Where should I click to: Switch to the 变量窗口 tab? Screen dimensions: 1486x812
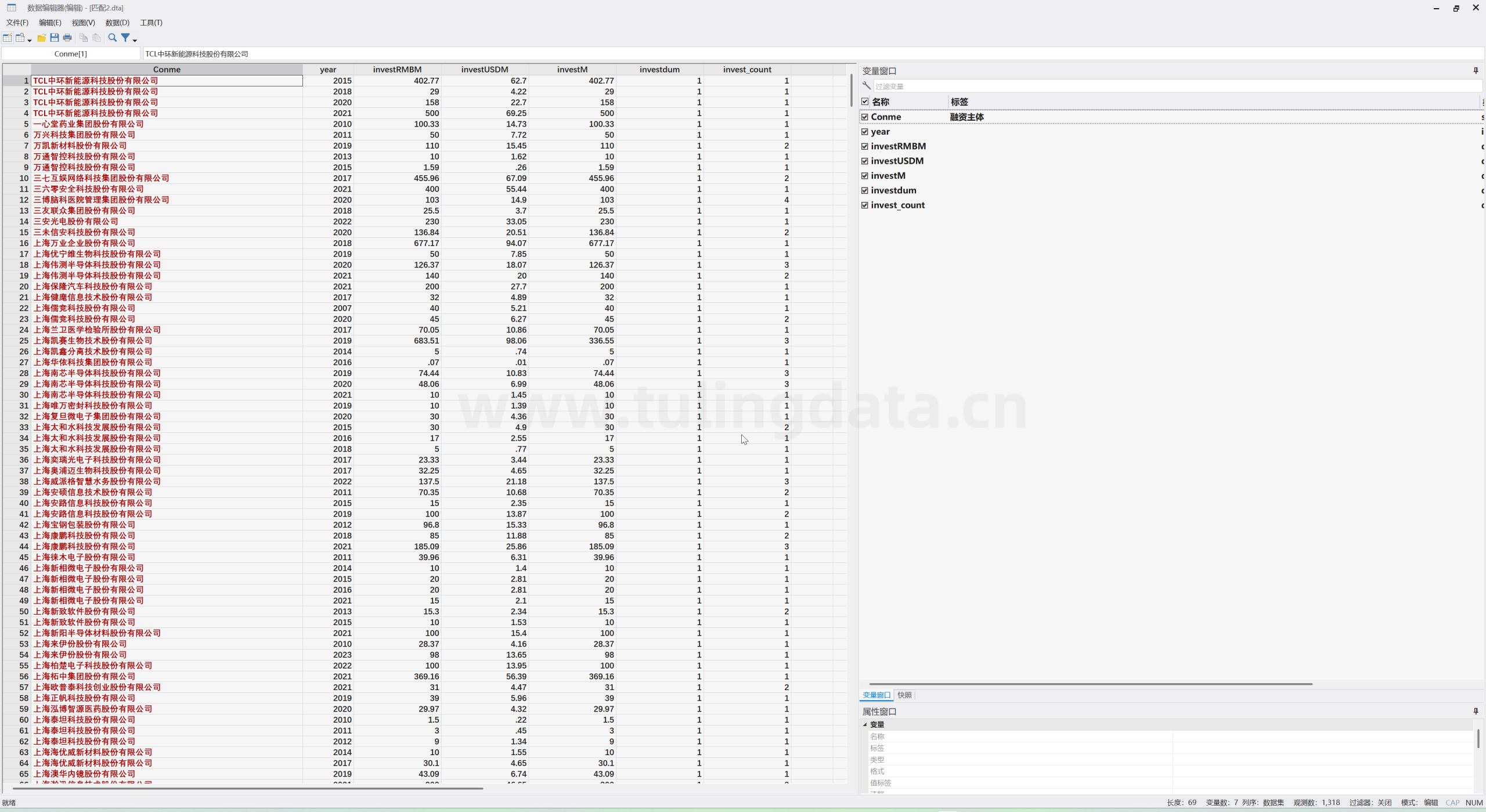coord(876,695)
